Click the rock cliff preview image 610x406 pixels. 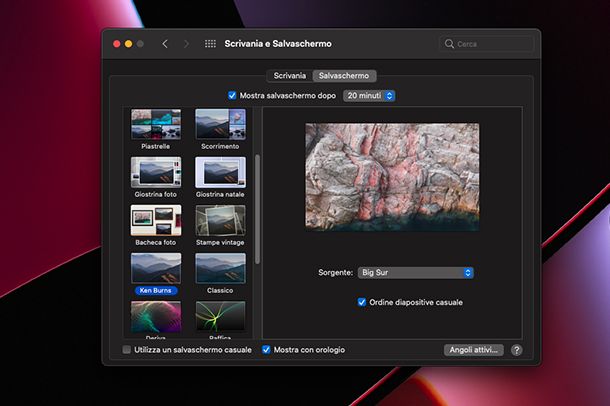(392, 177)
